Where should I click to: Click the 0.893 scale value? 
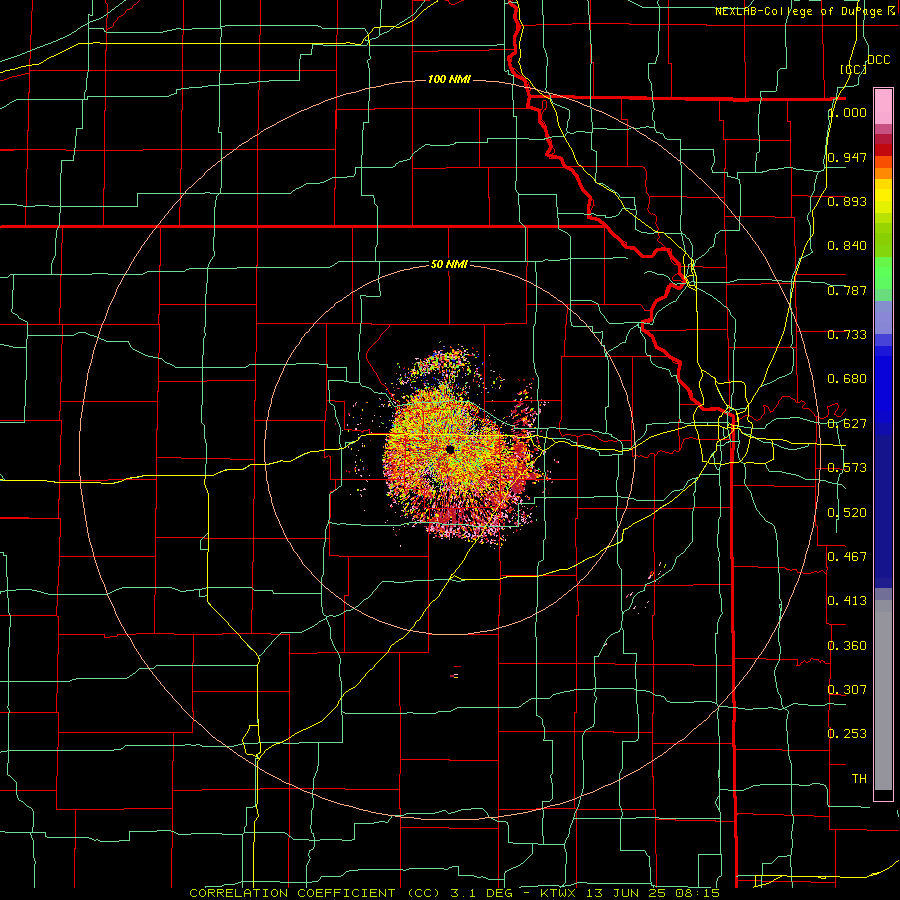pyautogui.click(x=847, y=201)
